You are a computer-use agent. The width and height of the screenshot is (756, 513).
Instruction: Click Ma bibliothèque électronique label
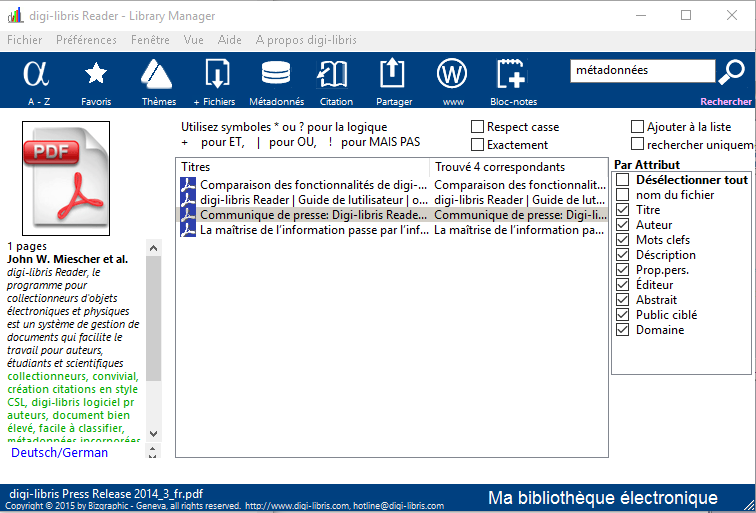(x=603, y=498)
